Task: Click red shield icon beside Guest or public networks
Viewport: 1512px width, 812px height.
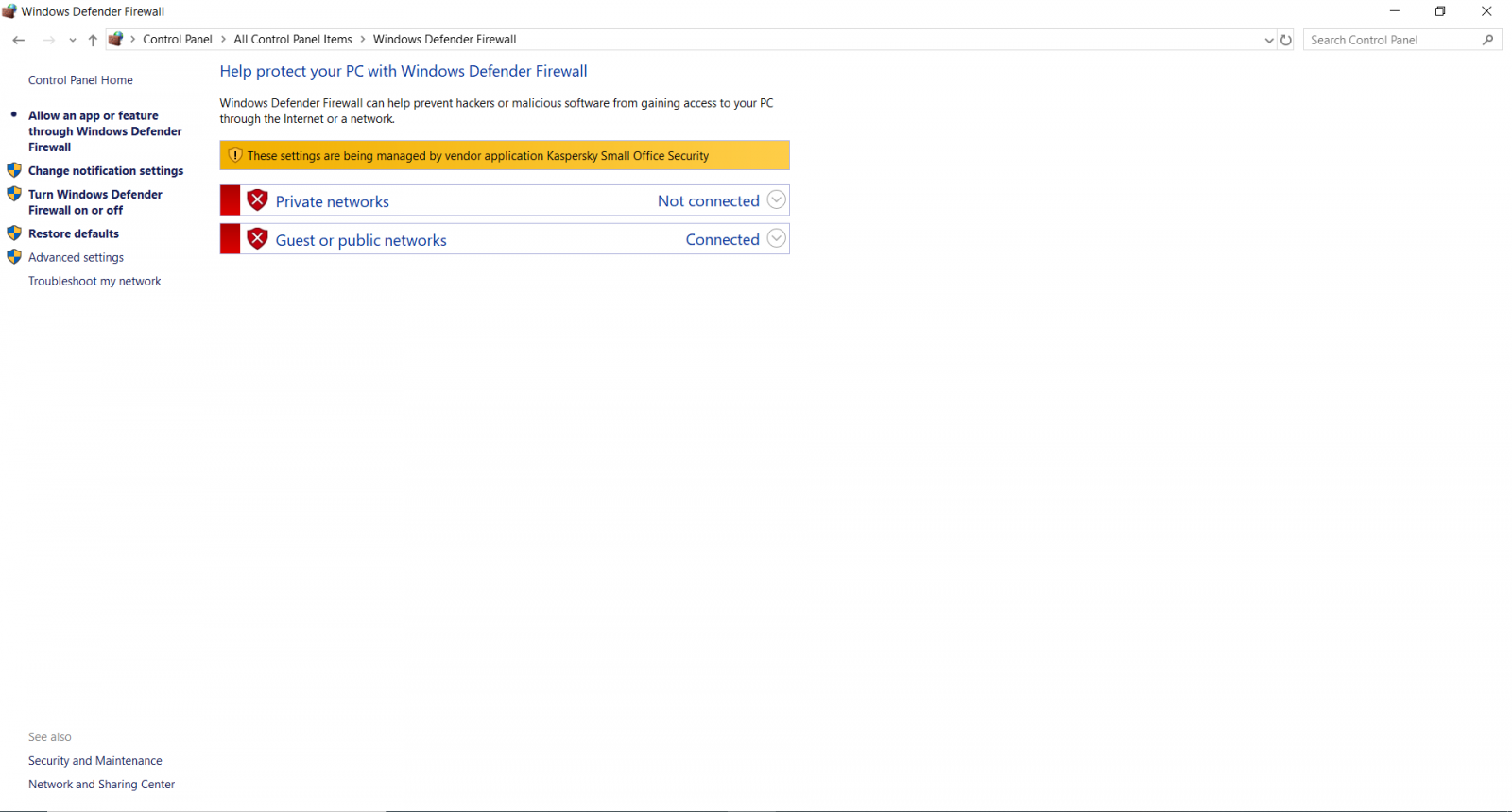Action: (257, 239)
